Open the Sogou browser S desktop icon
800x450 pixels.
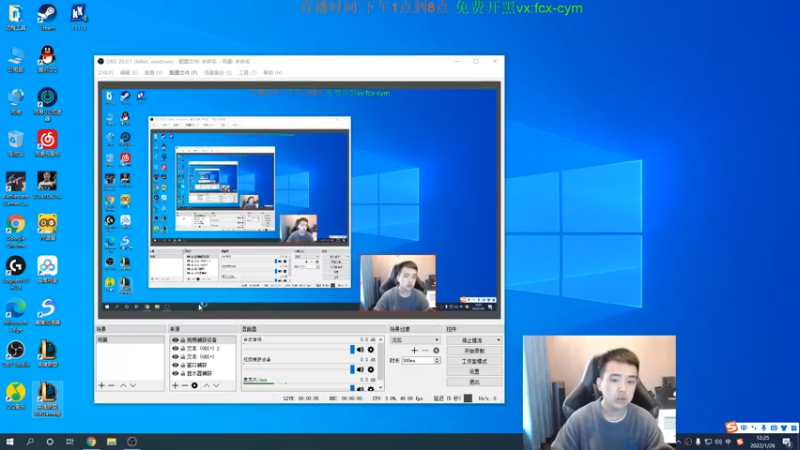coord(47,311)
